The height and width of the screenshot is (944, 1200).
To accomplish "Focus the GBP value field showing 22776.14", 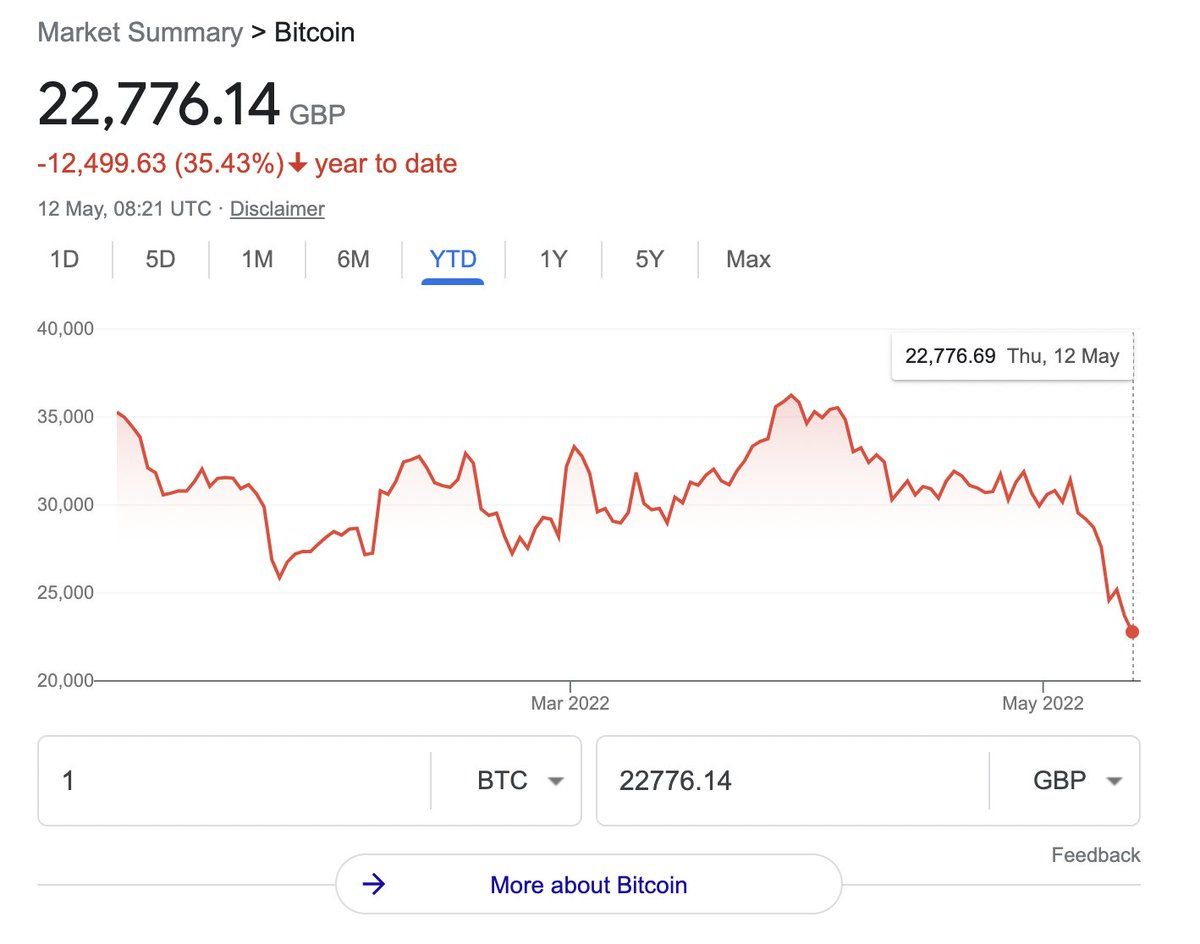I will tap(792, 781).
